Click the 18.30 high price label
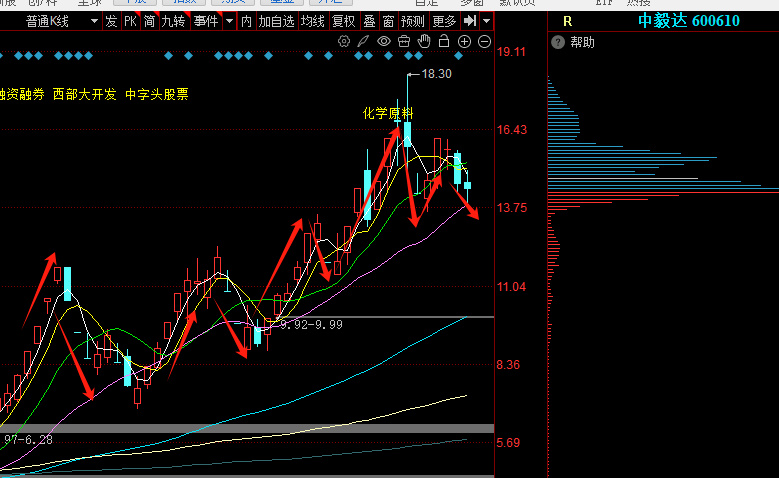779x478 pixels. coord(436,74)
